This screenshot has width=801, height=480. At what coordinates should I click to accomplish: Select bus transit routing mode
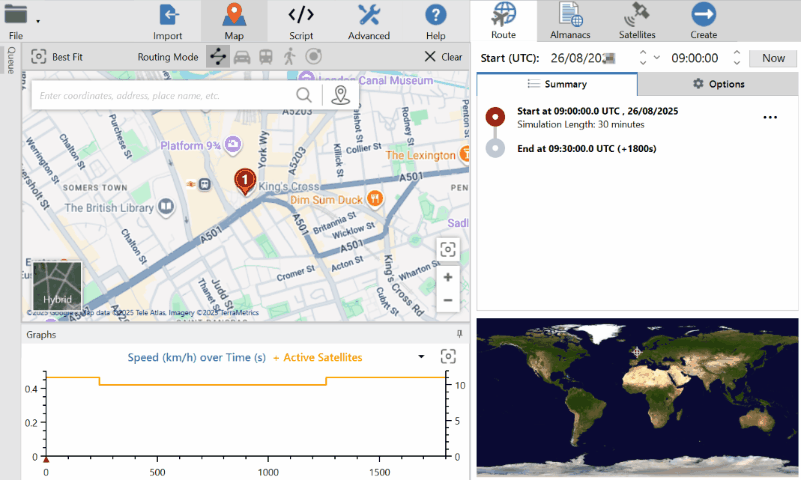click(x=266, y=57)
